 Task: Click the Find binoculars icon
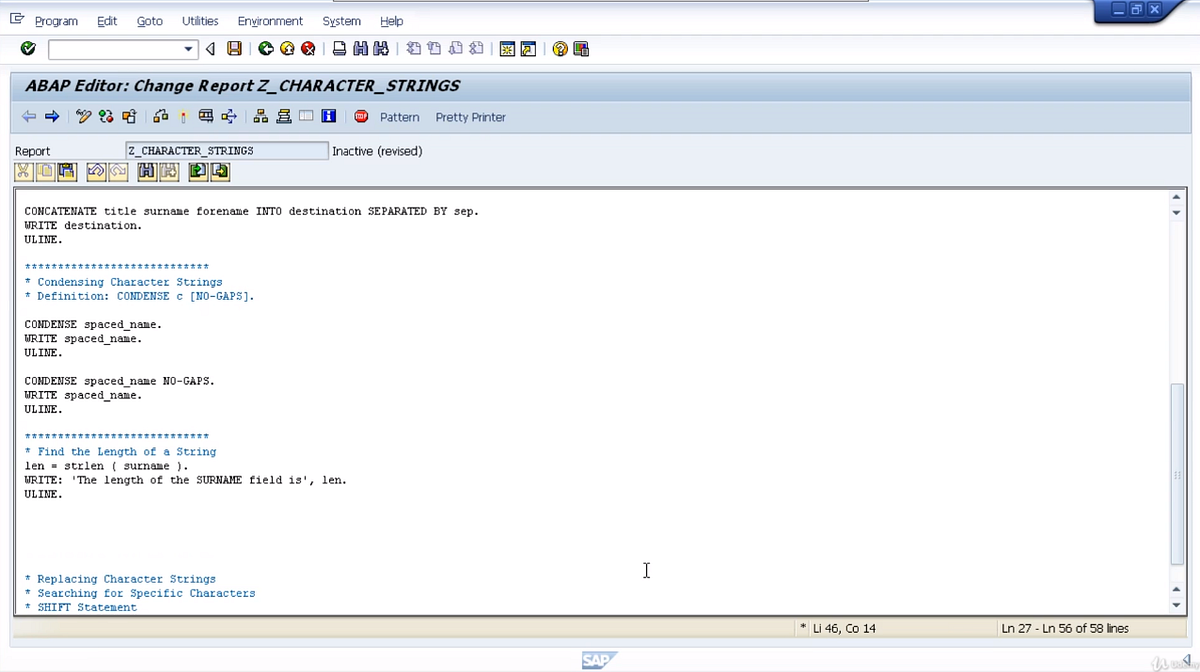click(x=360, y=48)
